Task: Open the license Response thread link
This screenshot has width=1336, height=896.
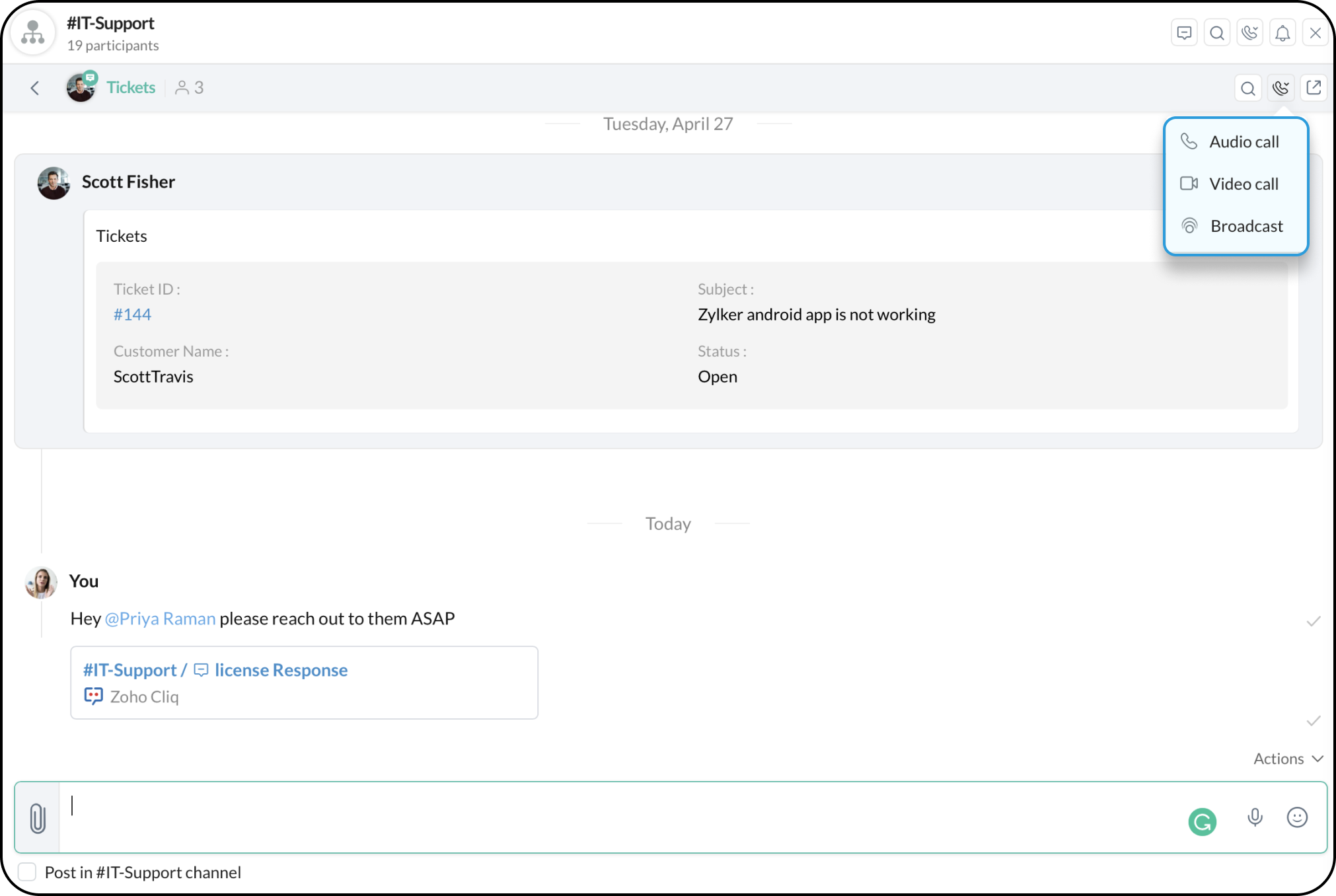Action: 281,670
